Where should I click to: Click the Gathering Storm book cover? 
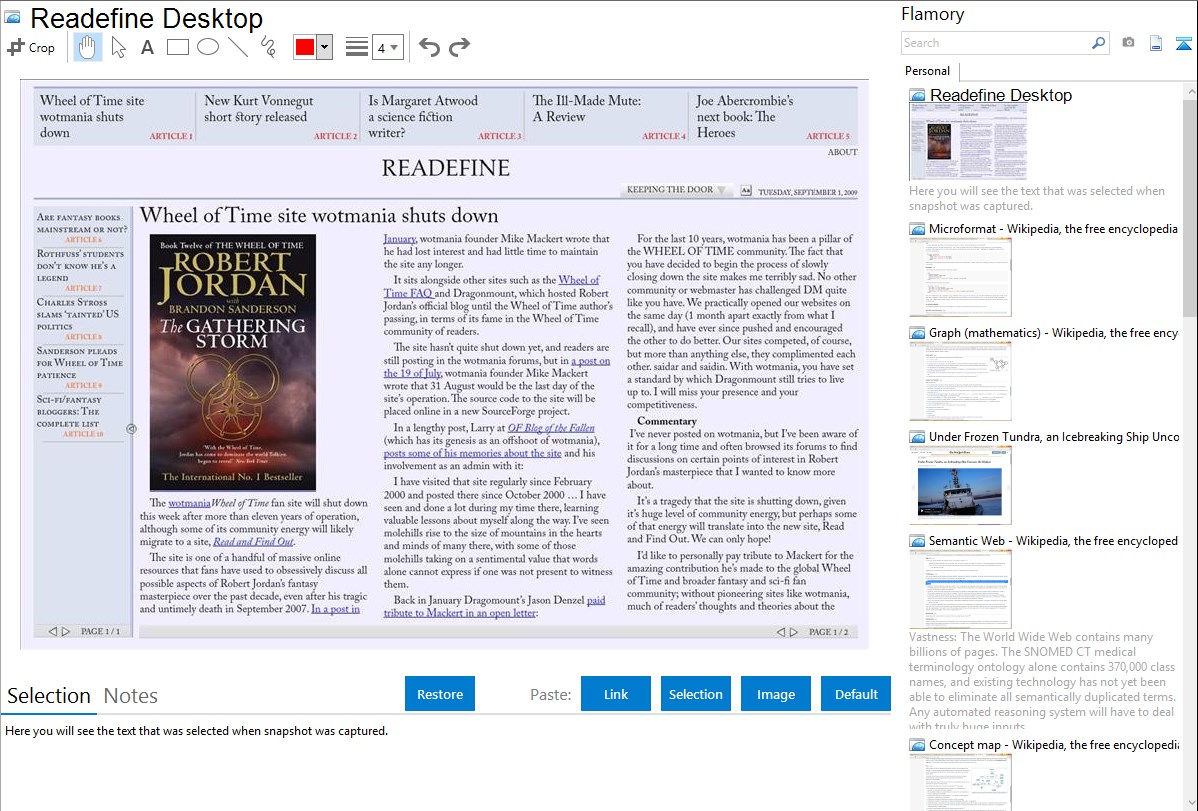232,362
